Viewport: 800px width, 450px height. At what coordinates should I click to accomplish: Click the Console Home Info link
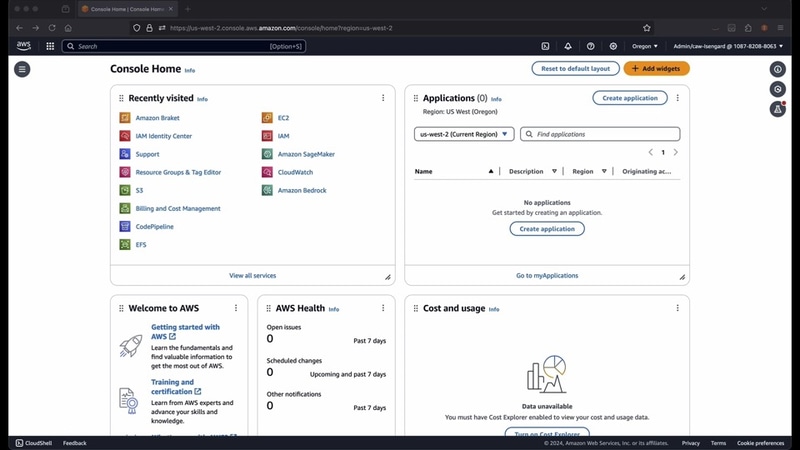click(x=190, y=70)
